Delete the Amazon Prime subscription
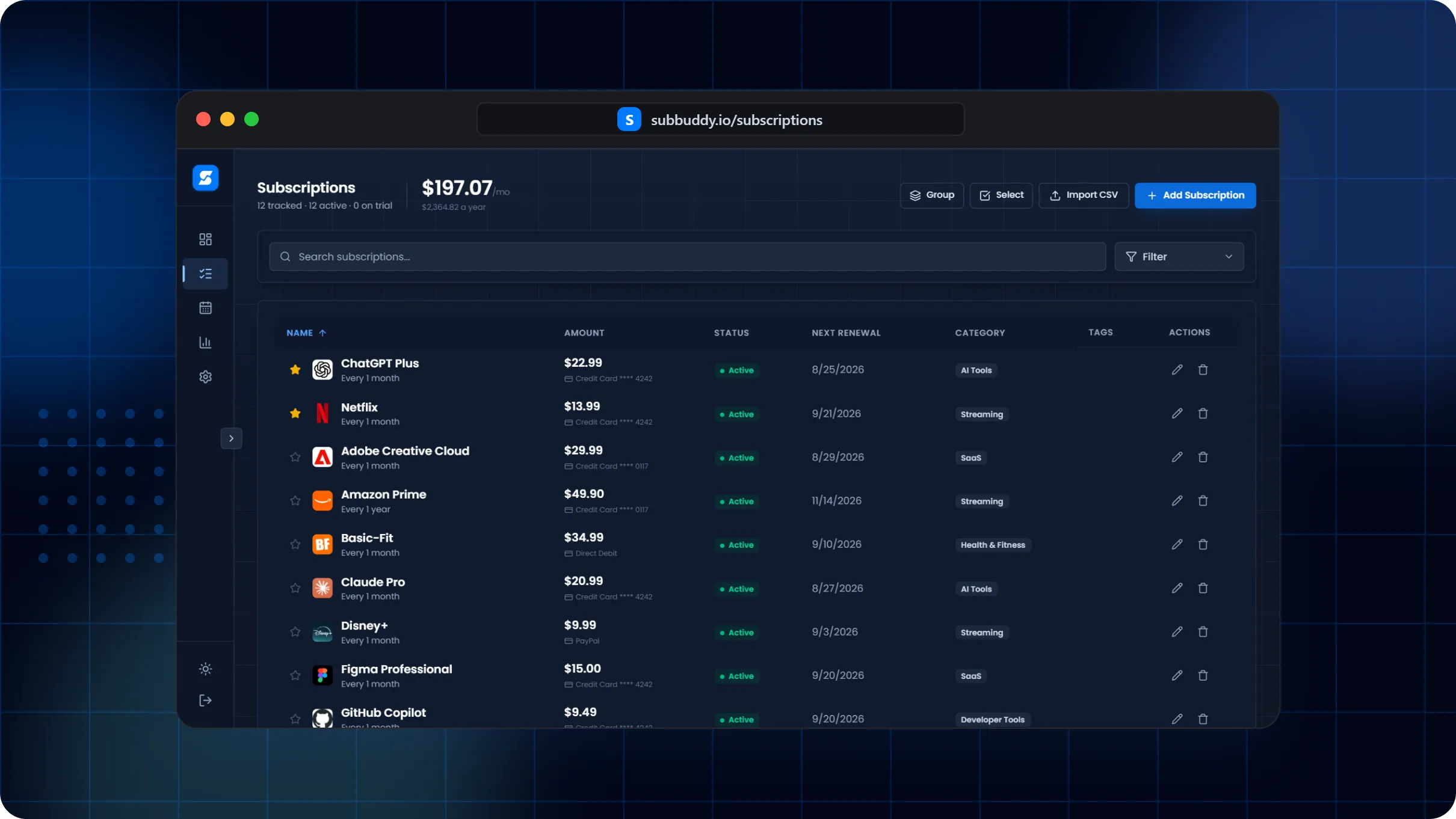Screen dimensions: 1456x819 pos(1203,500)
